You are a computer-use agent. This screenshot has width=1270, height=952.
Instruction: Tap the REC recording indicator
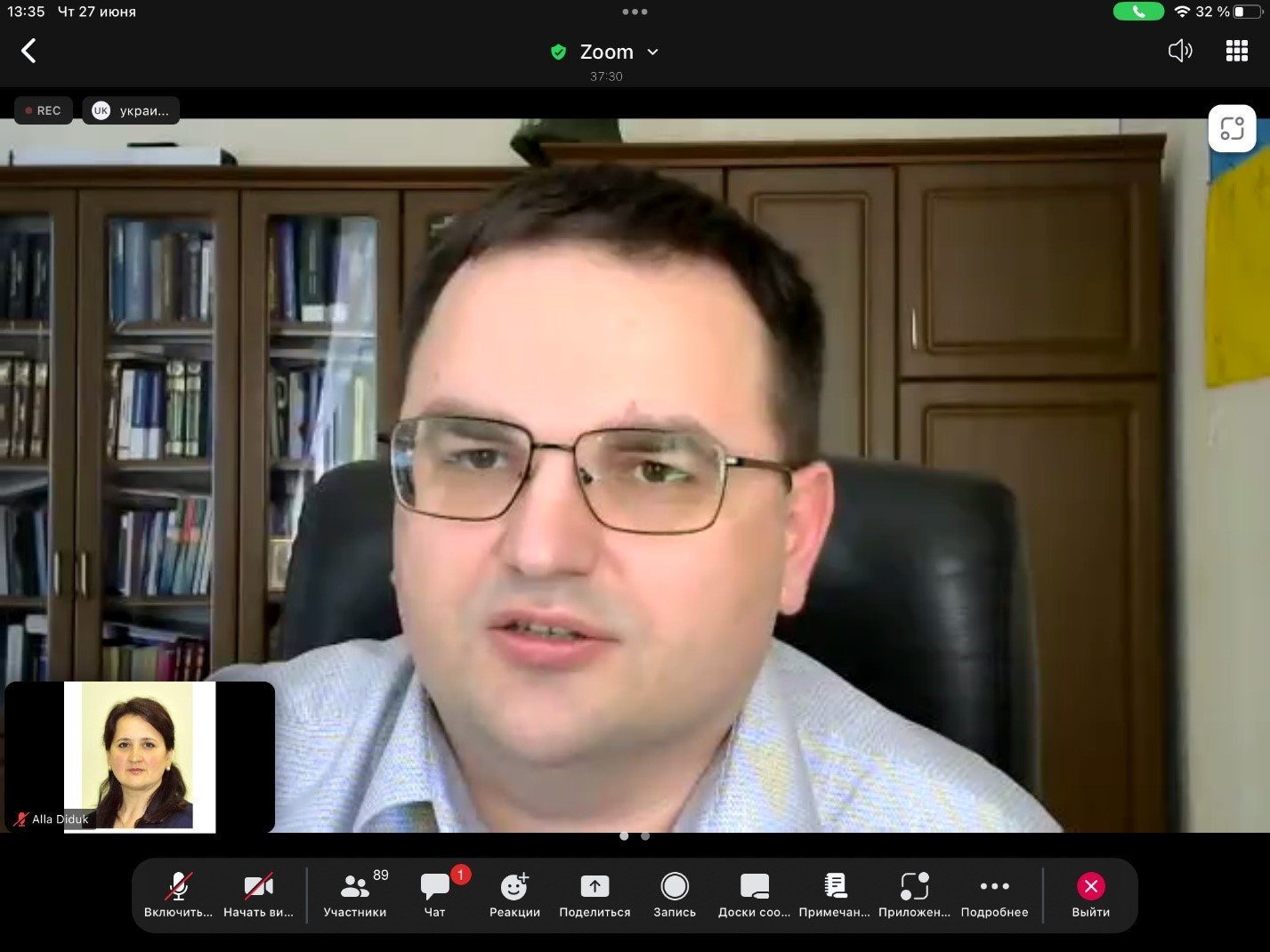[x=44, y=110]
